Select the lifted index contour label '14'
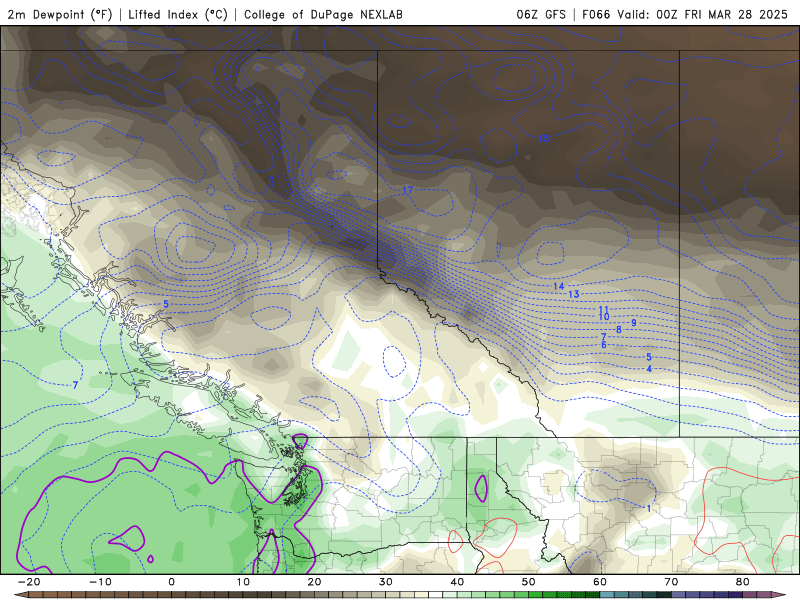The width and height of the screenshot is (800, 600). (559, 286)
